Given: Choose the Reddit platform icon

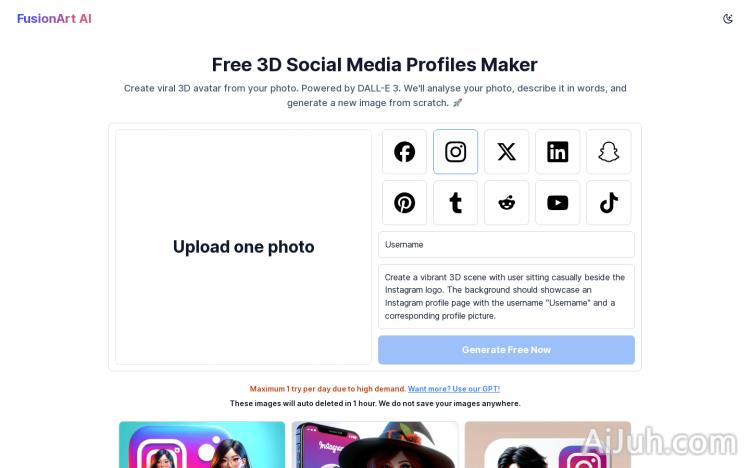Looking at the screenshot, I should tap(507, 203).
